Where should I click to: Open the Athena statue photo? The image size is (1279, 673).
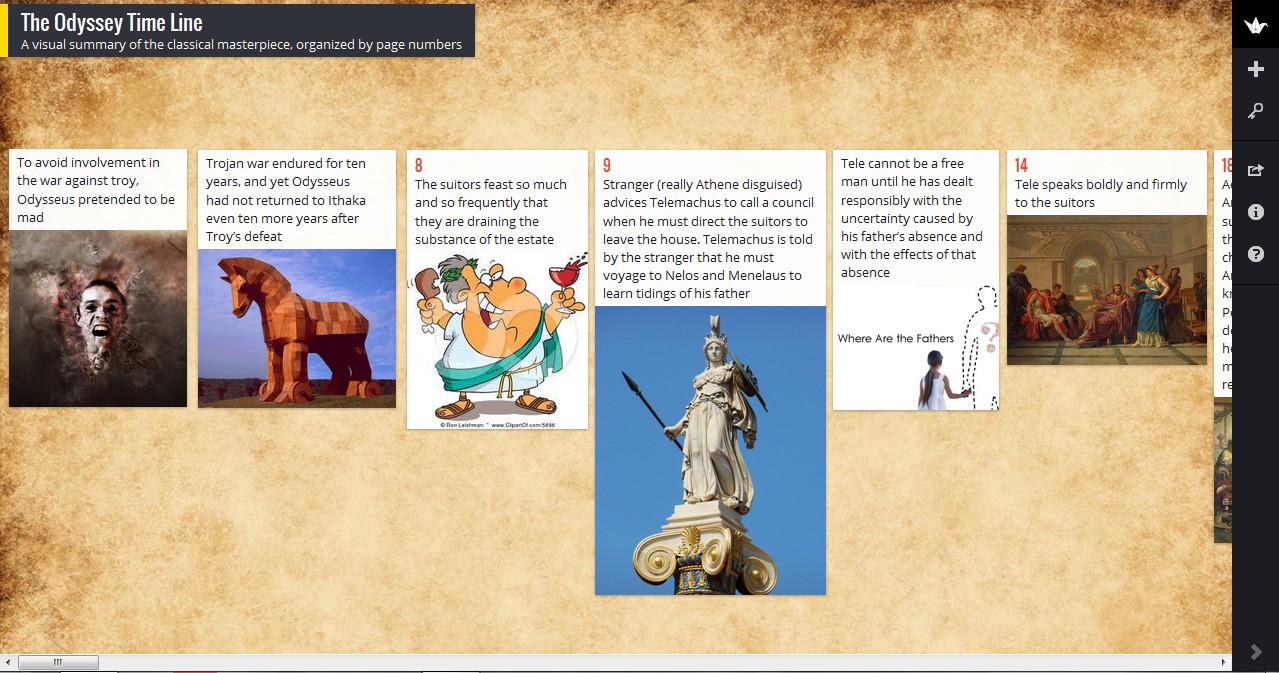[x=710, y=450]
